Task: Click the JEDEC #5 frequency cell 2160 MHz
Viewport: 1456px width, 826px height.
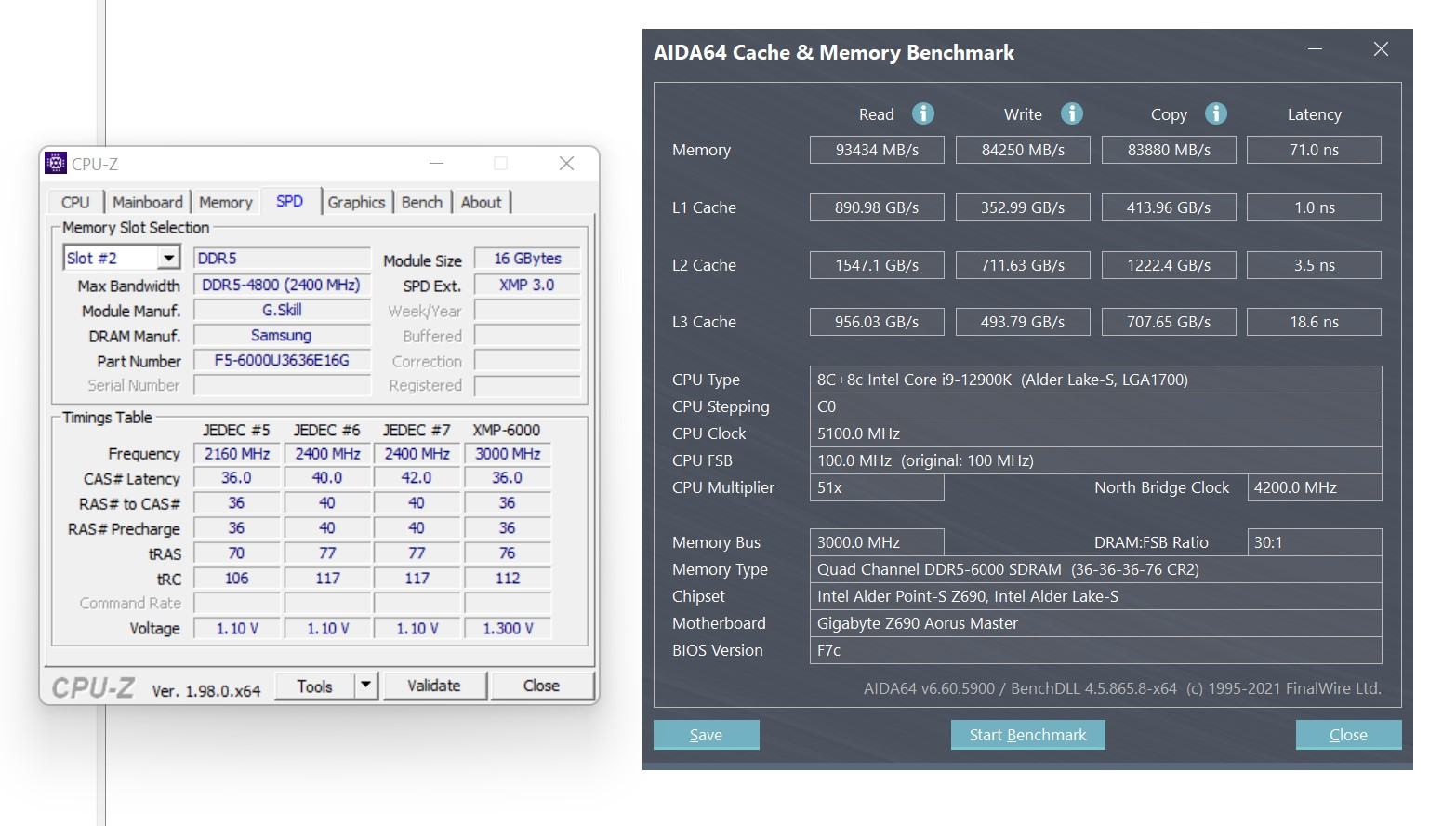Action: click(x=236, y=453)
